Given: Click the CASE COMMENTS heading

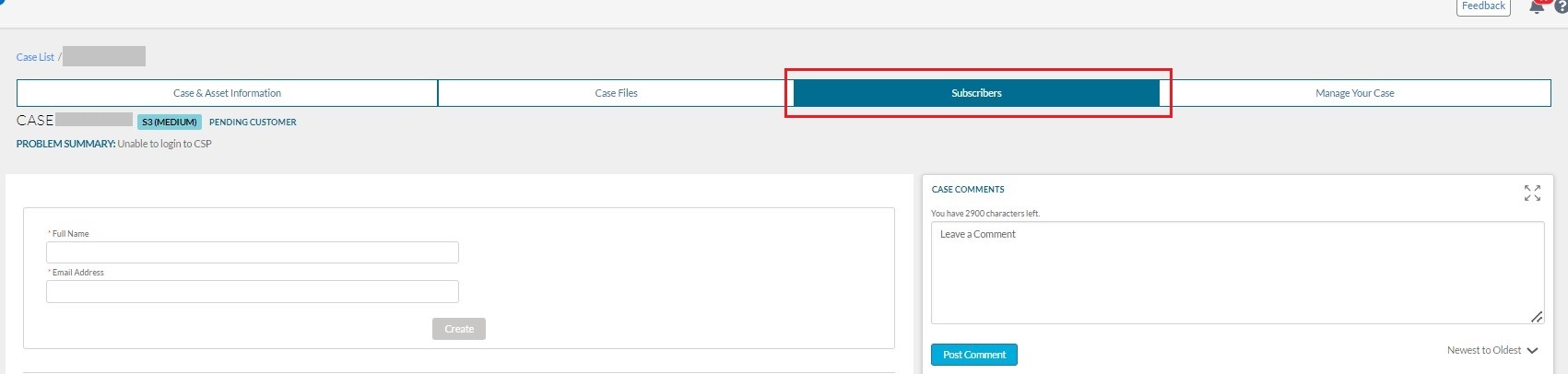Looking at the screenshot, I should tap(968, 189).
